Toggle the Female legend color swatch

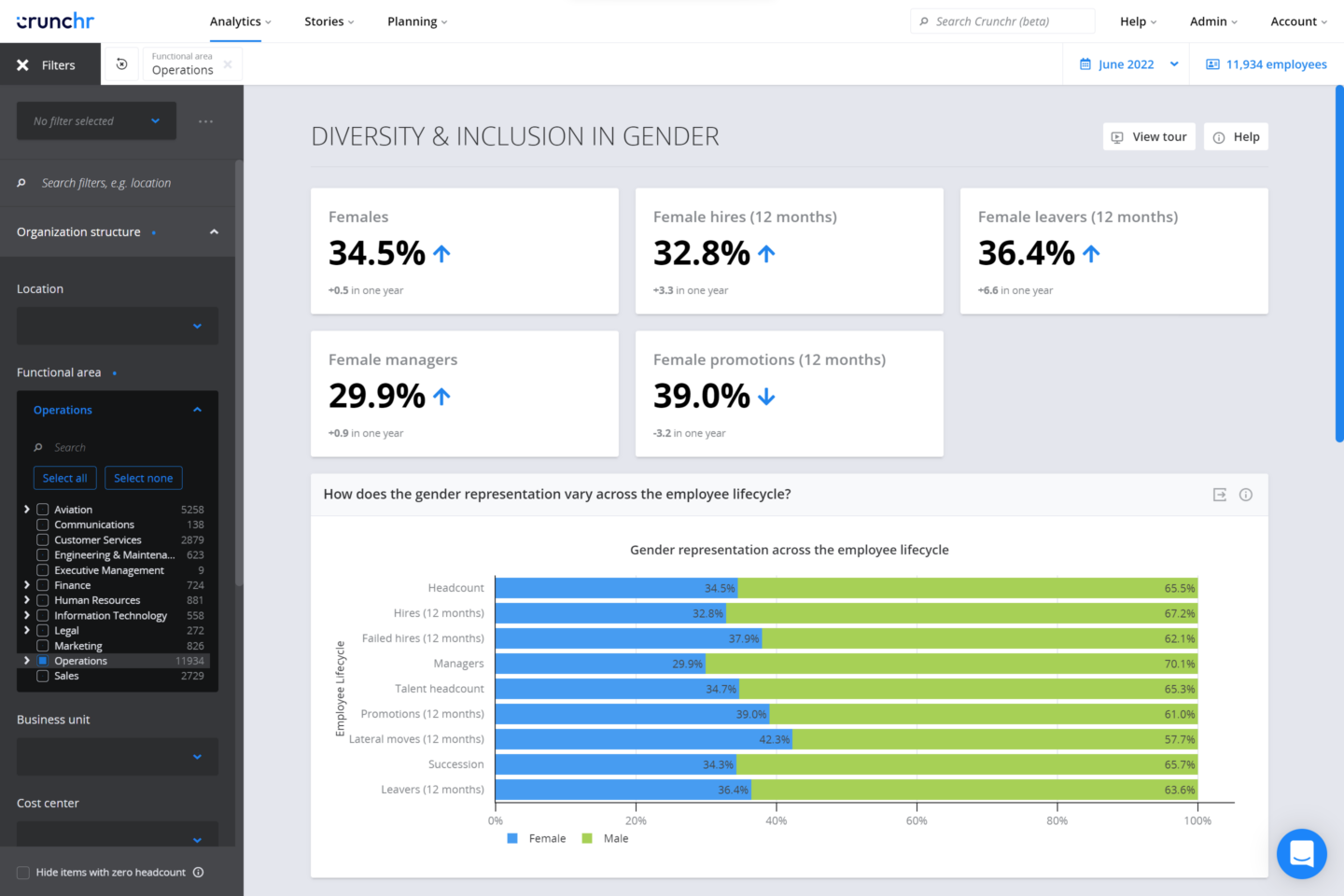click(512, 838)
